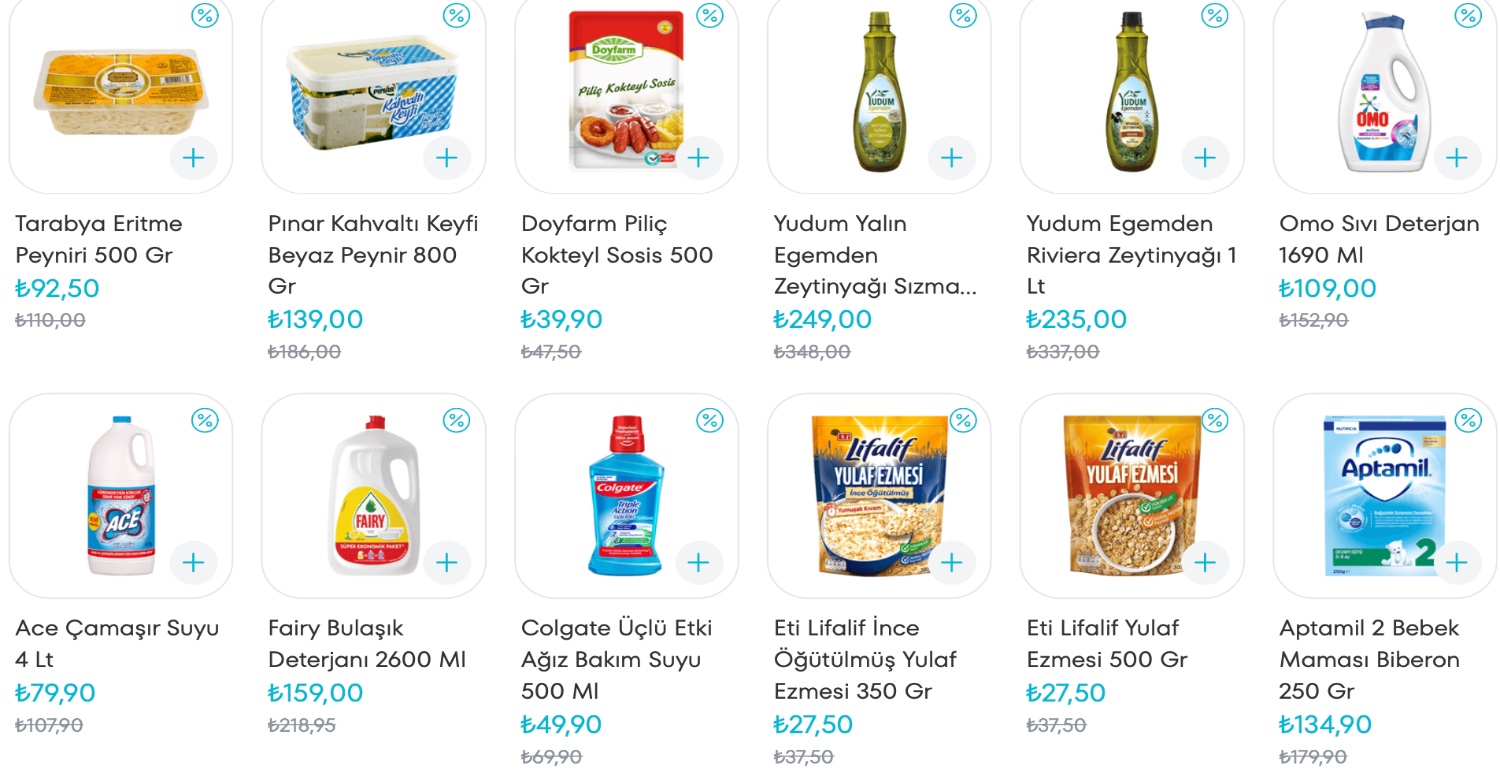The width and height of the screenshot is (1500, 775).
Task: Add Omo Sıvı Deterjan to cart
Action: coord(1457,158)
